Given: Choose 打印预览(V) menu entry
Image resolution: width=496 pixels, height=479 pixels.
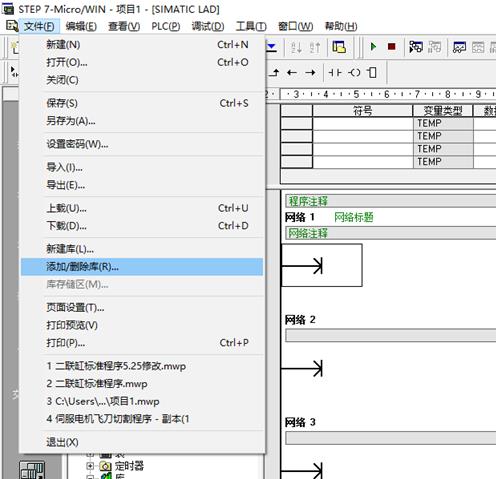Looking at the screenshot, I should pyautogui.click(x=142, y=325).
